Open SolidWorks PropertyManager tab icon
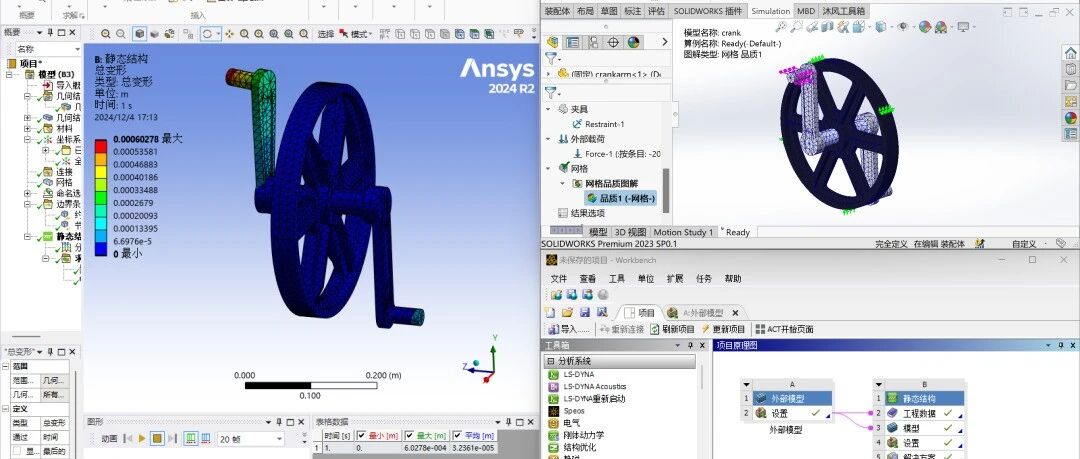This screenshot has width=1080, height=459. click(x=572, y=42)
